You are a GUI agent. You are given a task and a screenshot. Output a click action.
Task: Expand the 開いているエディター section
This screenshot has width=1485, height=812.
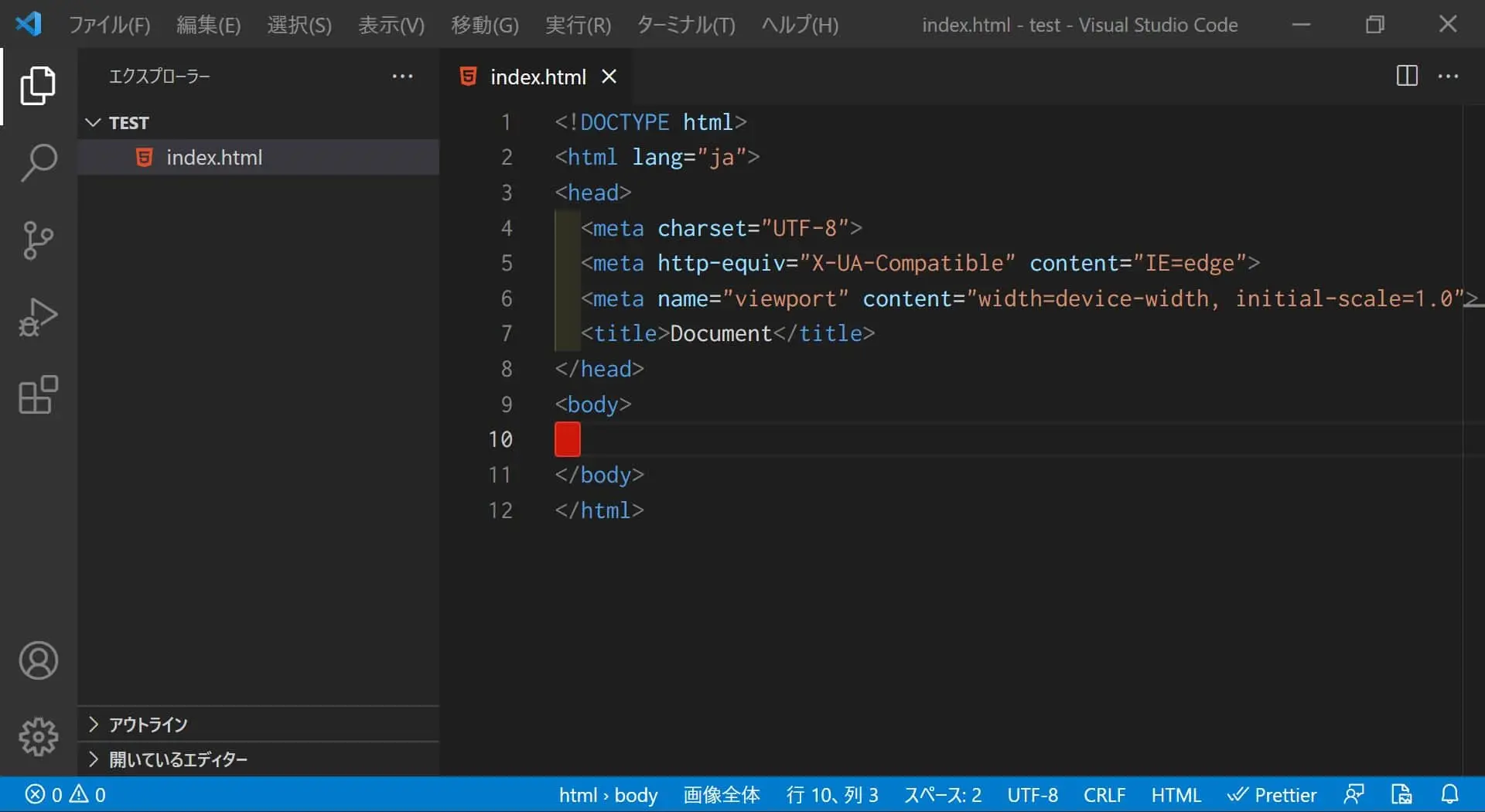[x=258, y=759]
